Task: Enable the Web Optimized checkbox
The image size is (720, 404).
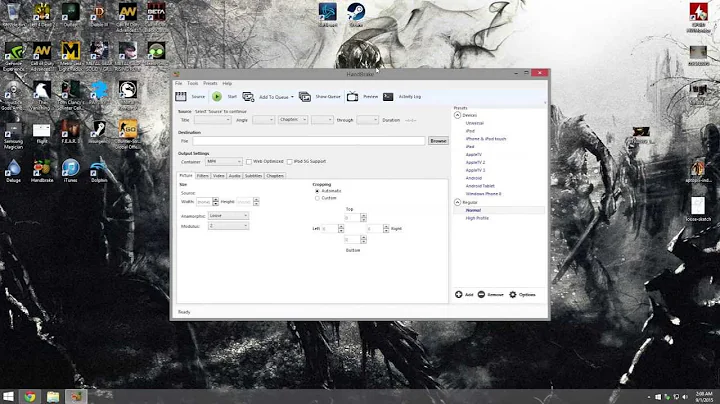Action: 248,162
